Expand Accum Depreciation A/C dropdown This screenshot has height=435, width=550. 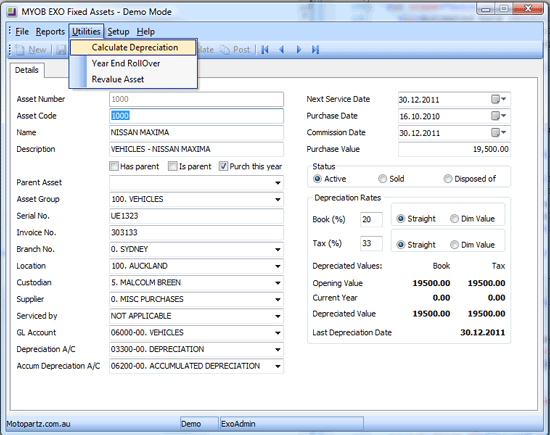(x=278, y=366)
